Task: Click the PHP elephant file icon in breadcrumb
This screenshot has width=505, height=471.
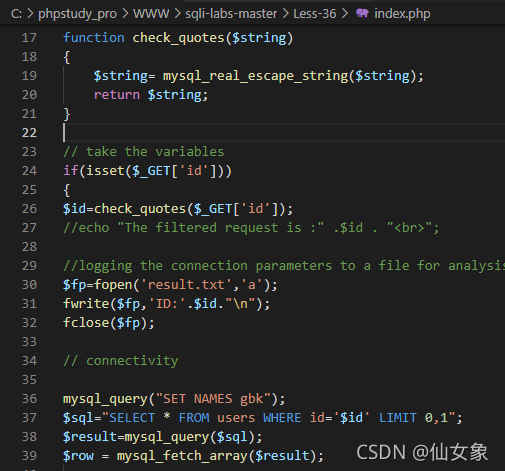Action: pyautogui.click(x=362, y=14)
